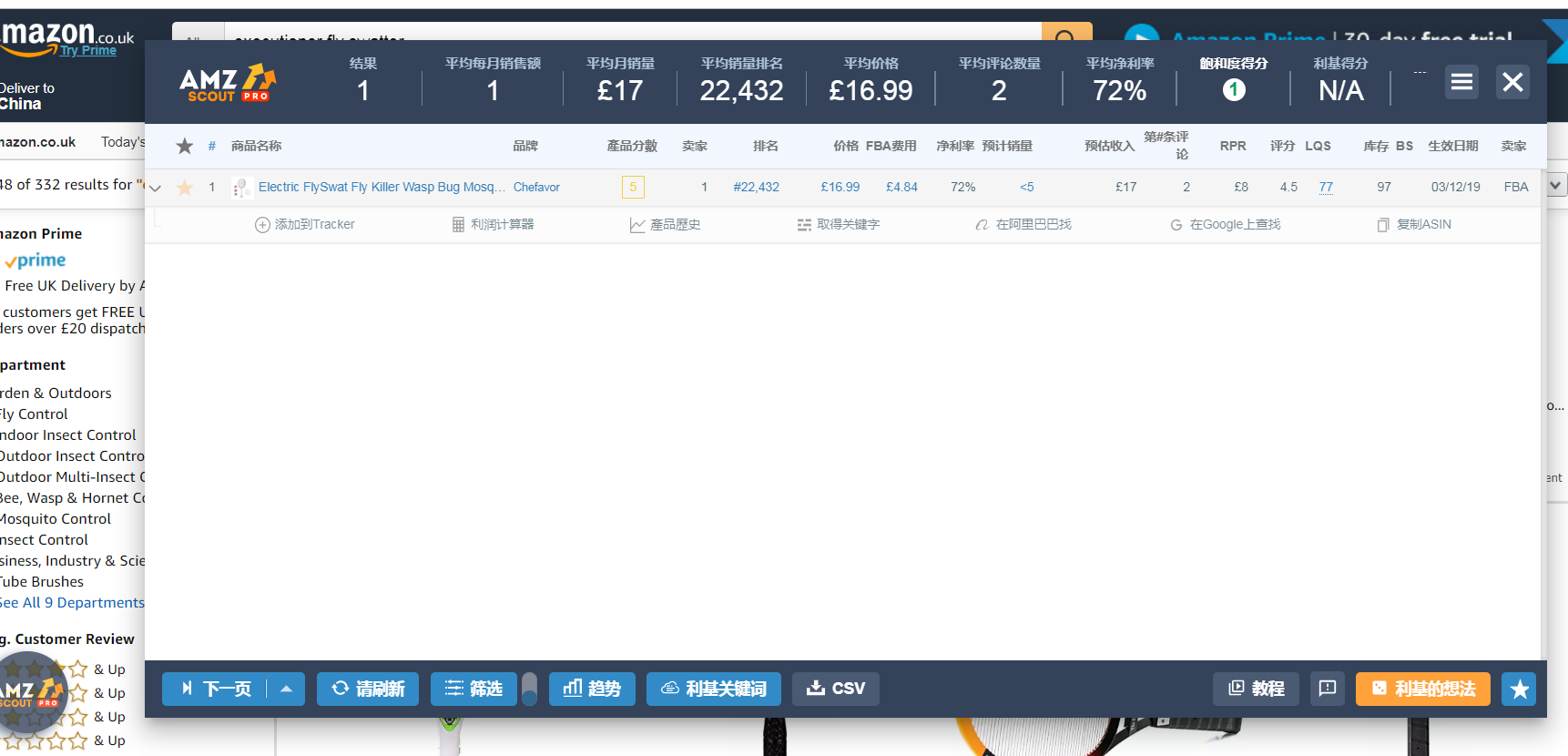Toggle the star filter in table header
1568x756 pixels.
point(185,146)
